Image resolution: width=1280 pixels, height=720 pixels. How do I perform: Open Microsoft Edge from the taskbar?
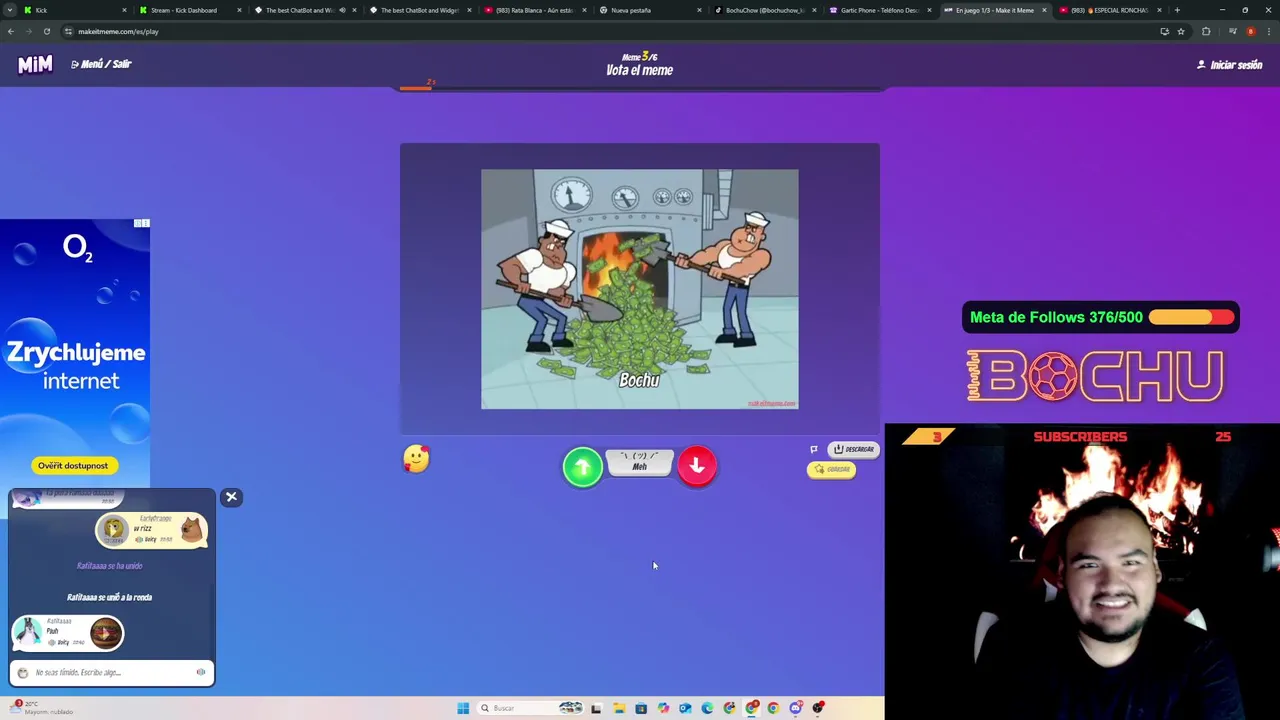click(x=707, y=708)
